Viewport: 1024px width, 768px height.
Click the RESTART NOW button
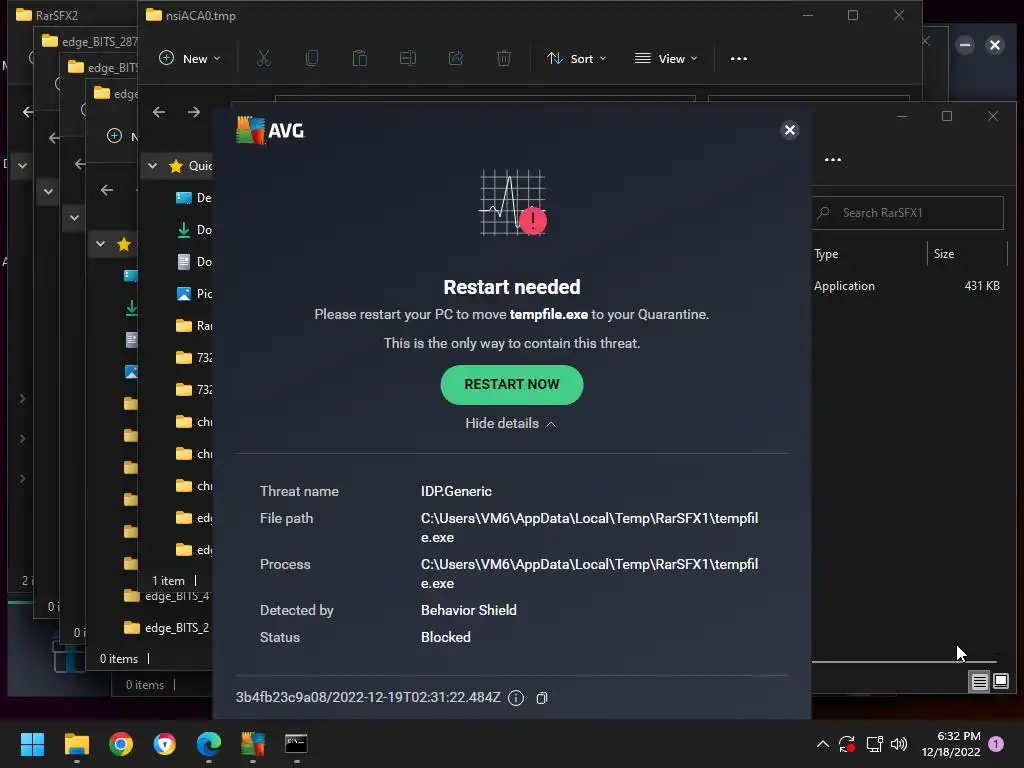tap(511, 385)
